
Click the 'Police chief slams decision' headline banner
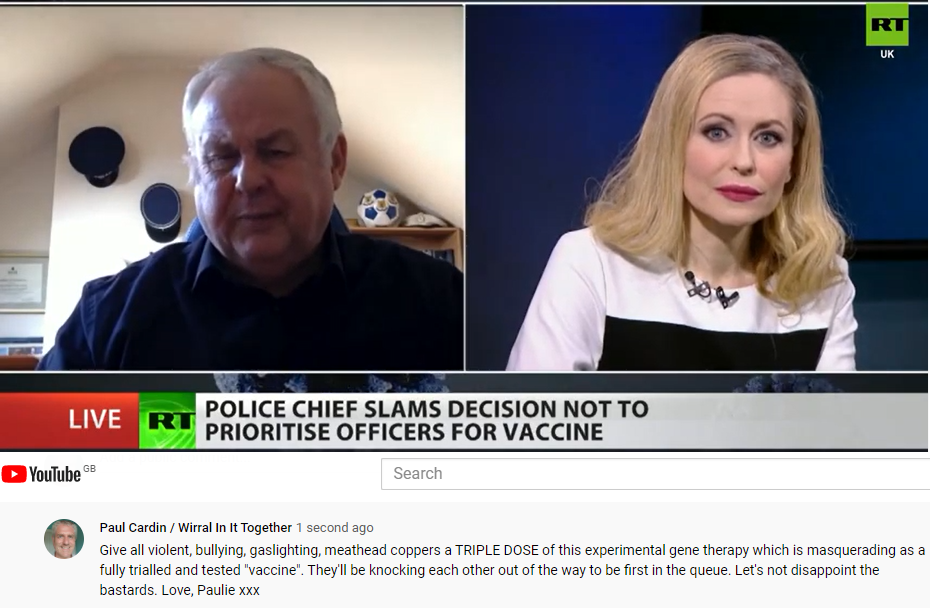click(x=562, y=421)
